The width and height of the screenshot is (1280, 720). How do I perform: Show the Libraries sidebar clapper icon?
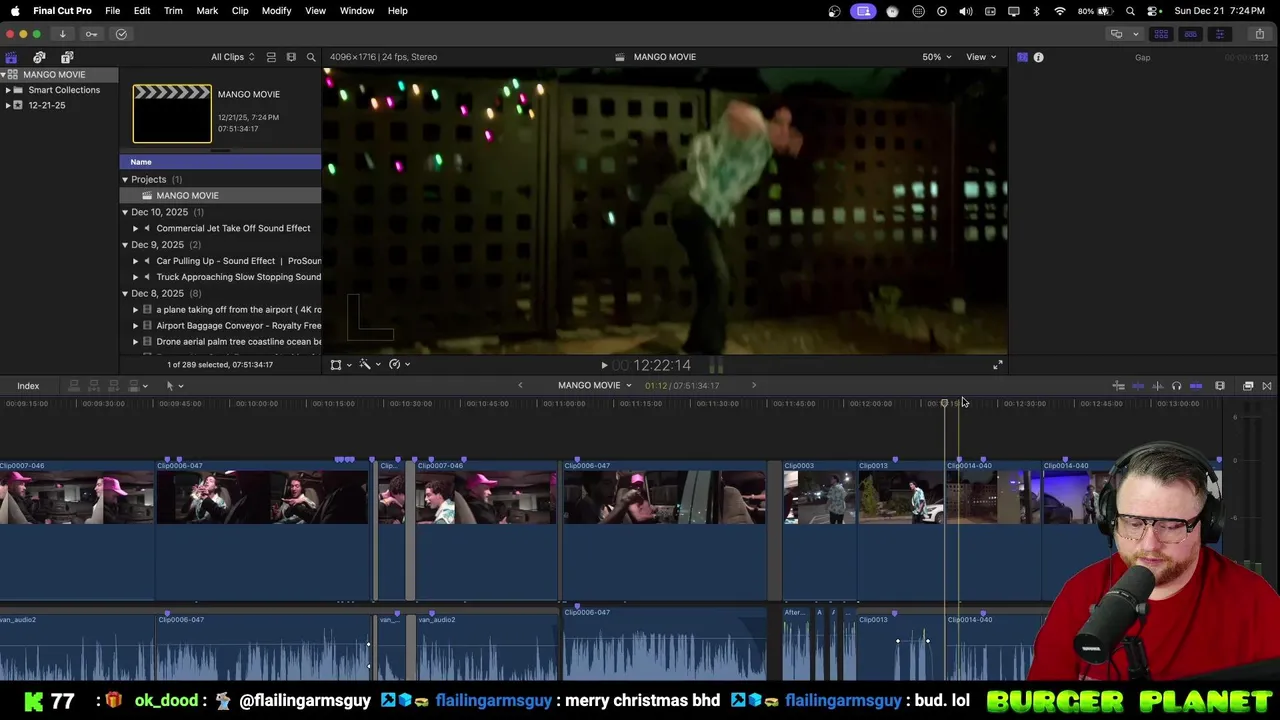pyautogui.click(x=11, y=57)
